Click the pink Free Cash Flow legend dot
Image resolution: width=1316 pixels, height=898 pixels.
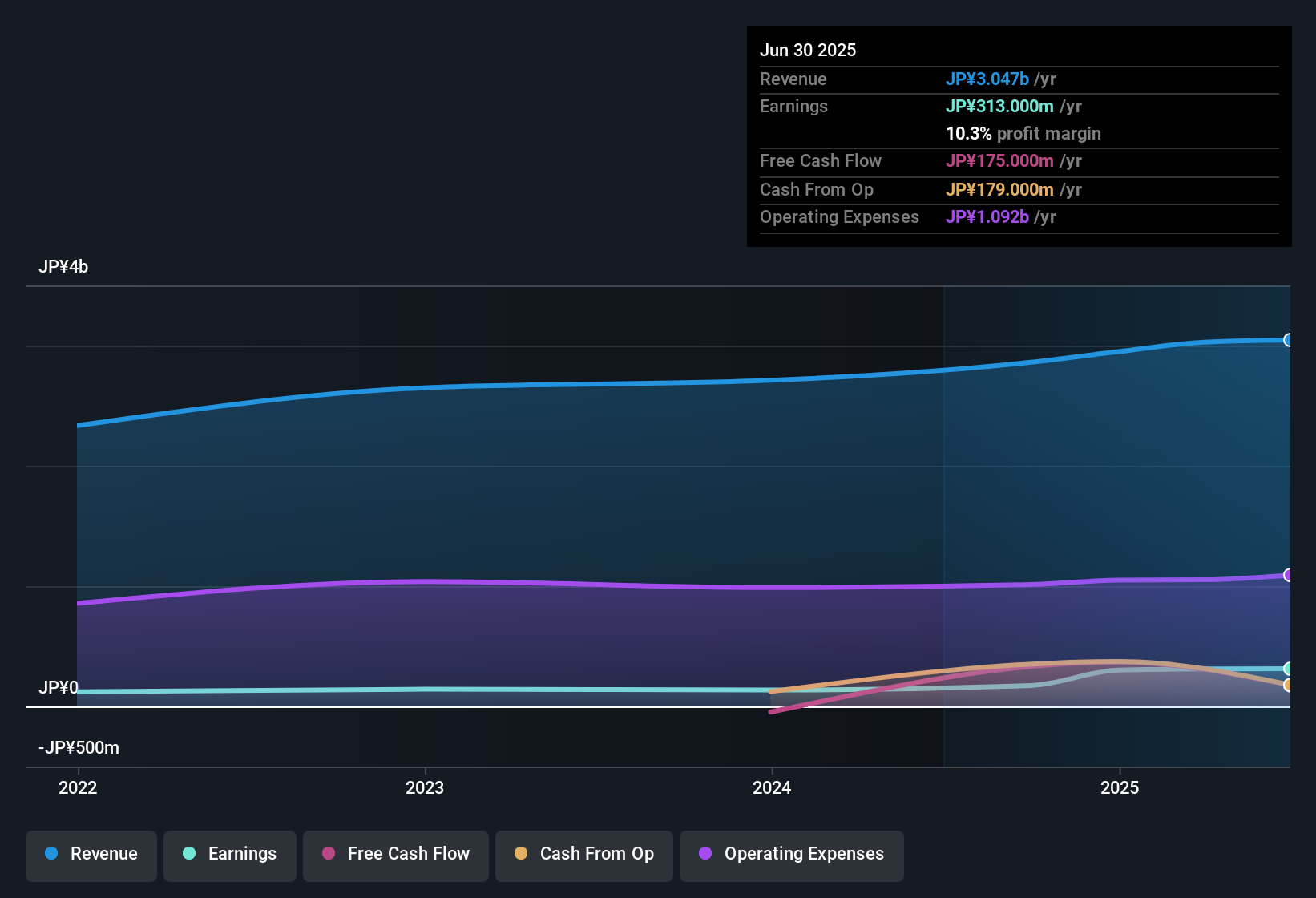click(329, 854)
